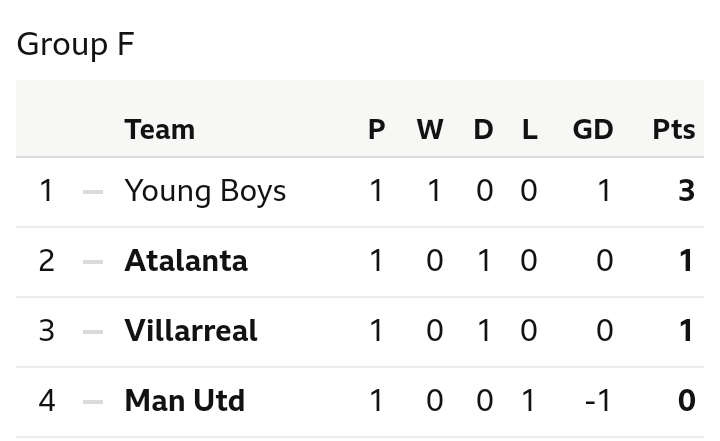The image size is (720, 441).
Task: Select the Young Boys team name
Action: tap(205, 191)
